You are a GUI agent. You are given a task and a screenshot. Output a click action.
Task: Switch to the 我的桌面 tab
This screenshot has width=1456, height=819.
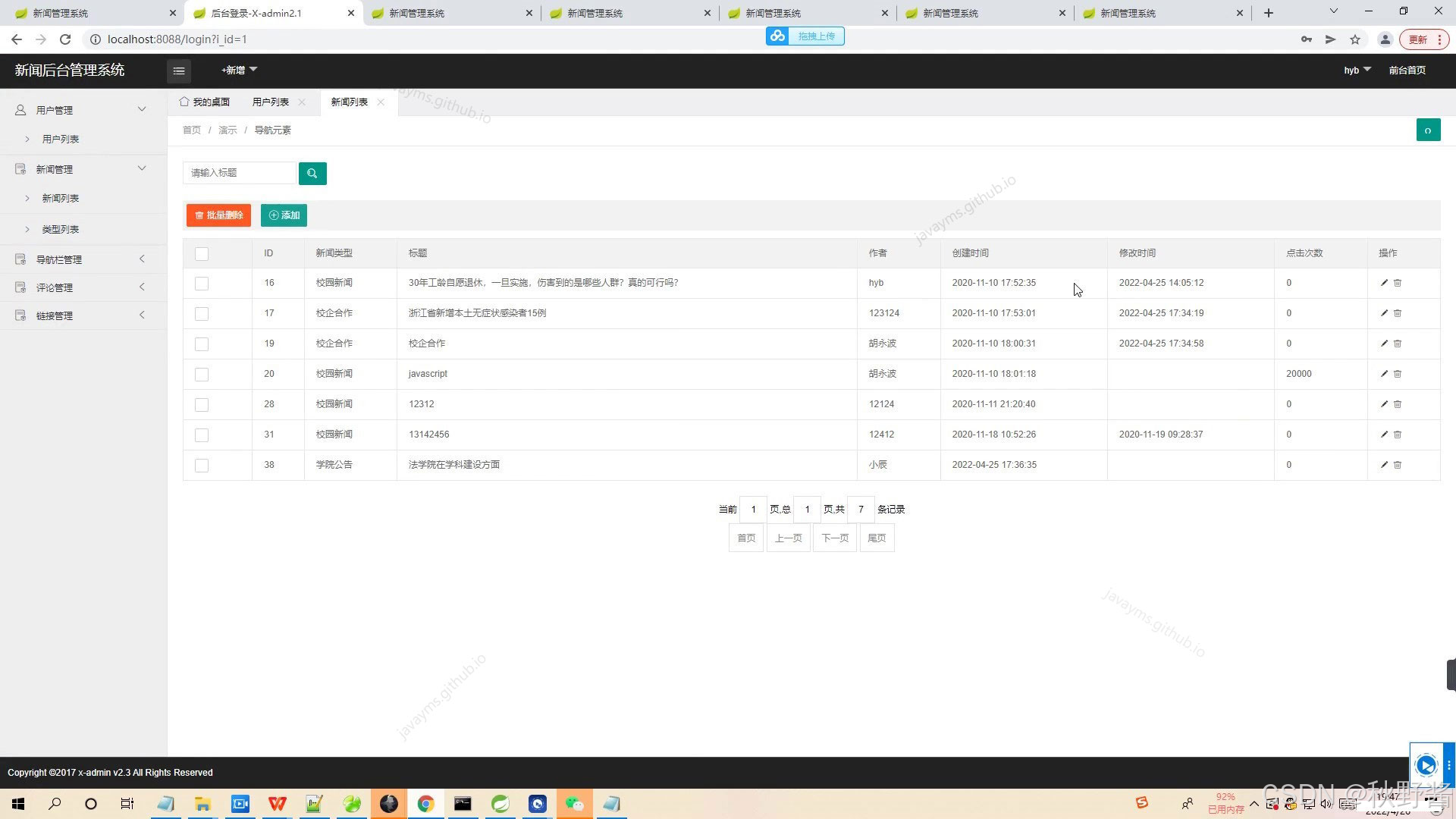pos(205,102)
